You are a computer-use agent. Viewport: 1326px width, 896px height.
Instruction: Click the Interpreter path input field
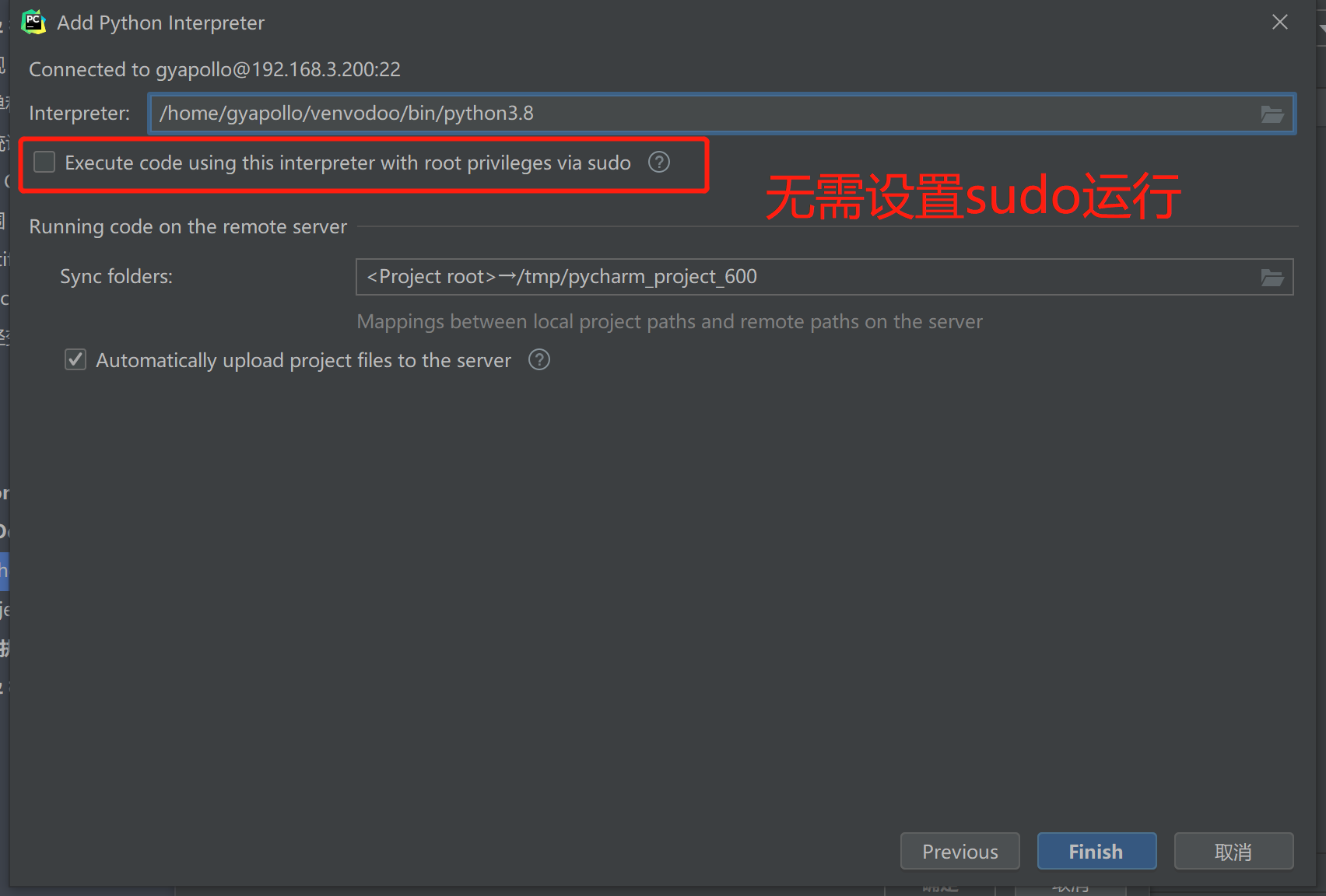tap(722, 114)
